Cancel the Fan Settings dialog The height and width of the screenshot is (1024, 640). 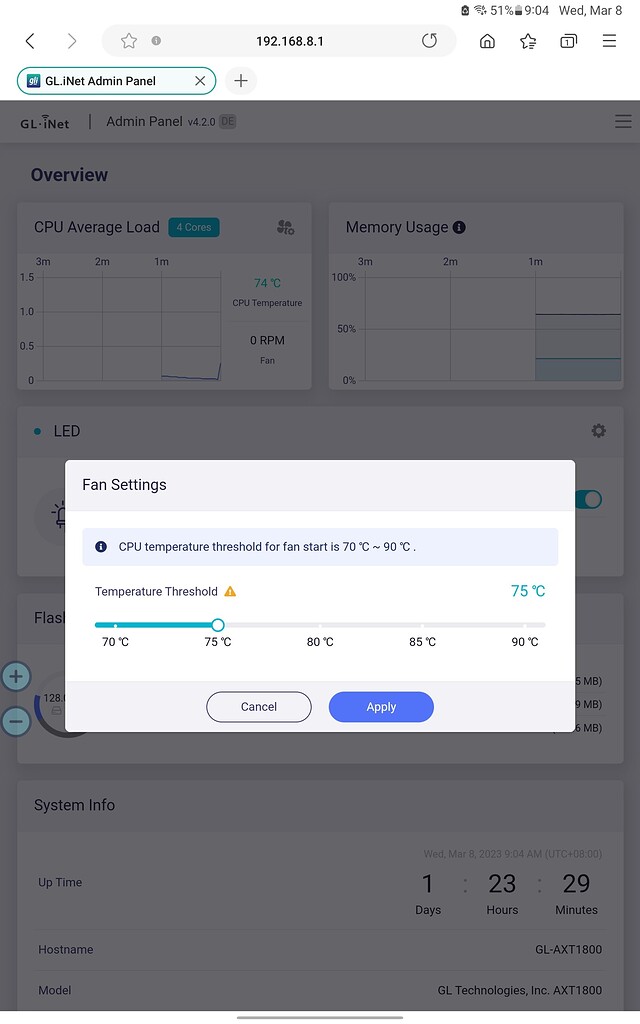(258, 707)
